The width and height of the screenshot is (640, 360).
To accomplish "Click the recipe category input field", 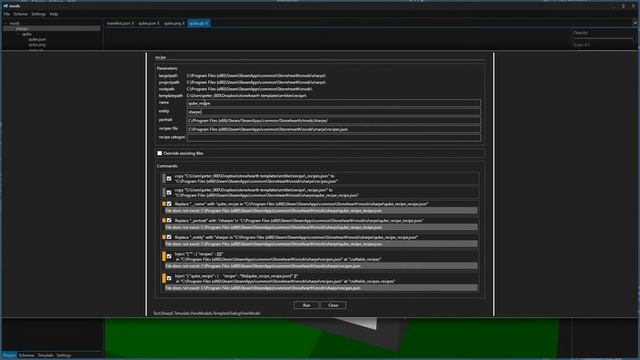I will point(333,138).
